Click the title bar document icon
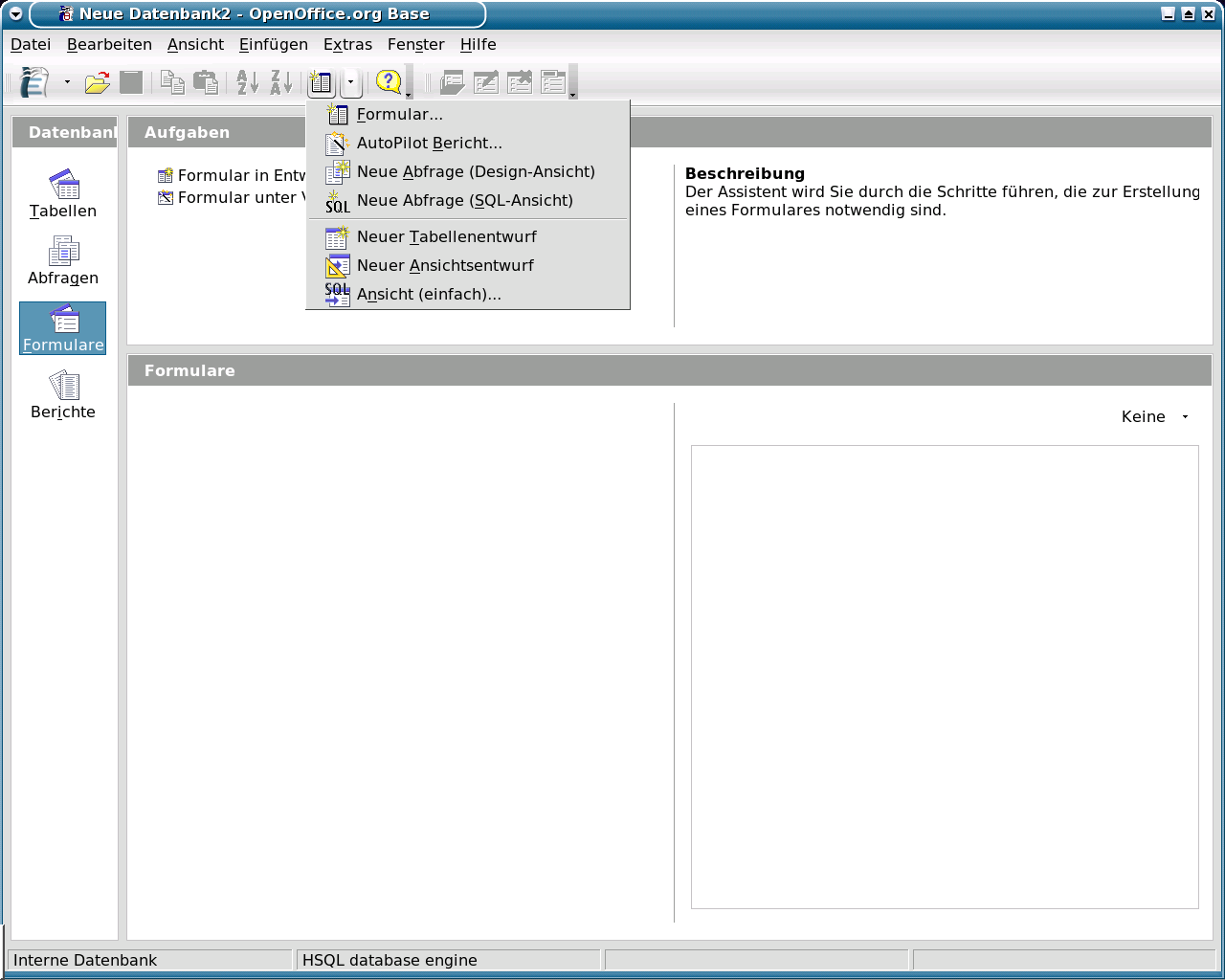The height and width of the screenshot is (980, 1225). tap(66, 14)
